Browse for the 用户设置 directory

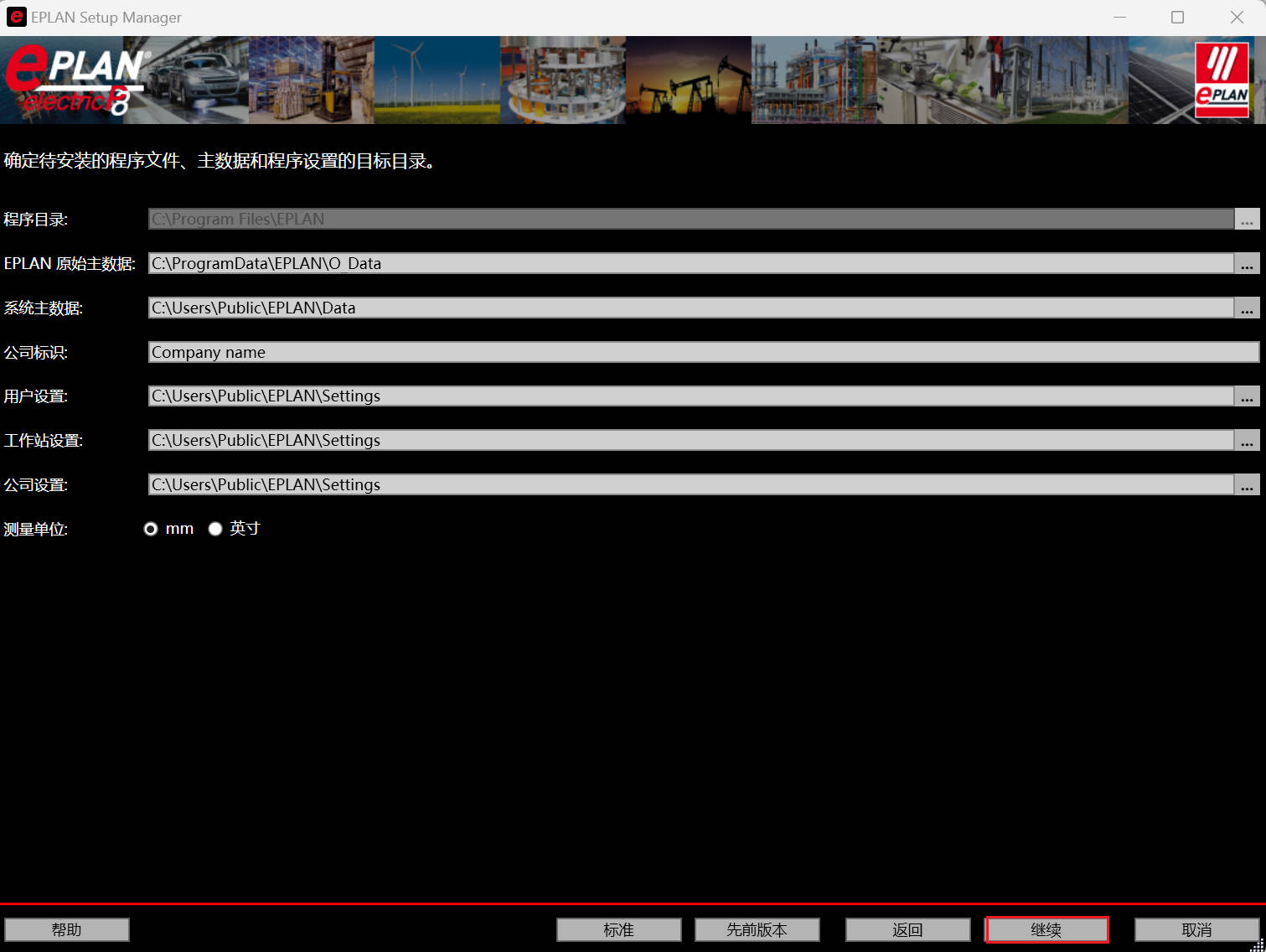pyautogui.click(x=1248, y=396)
